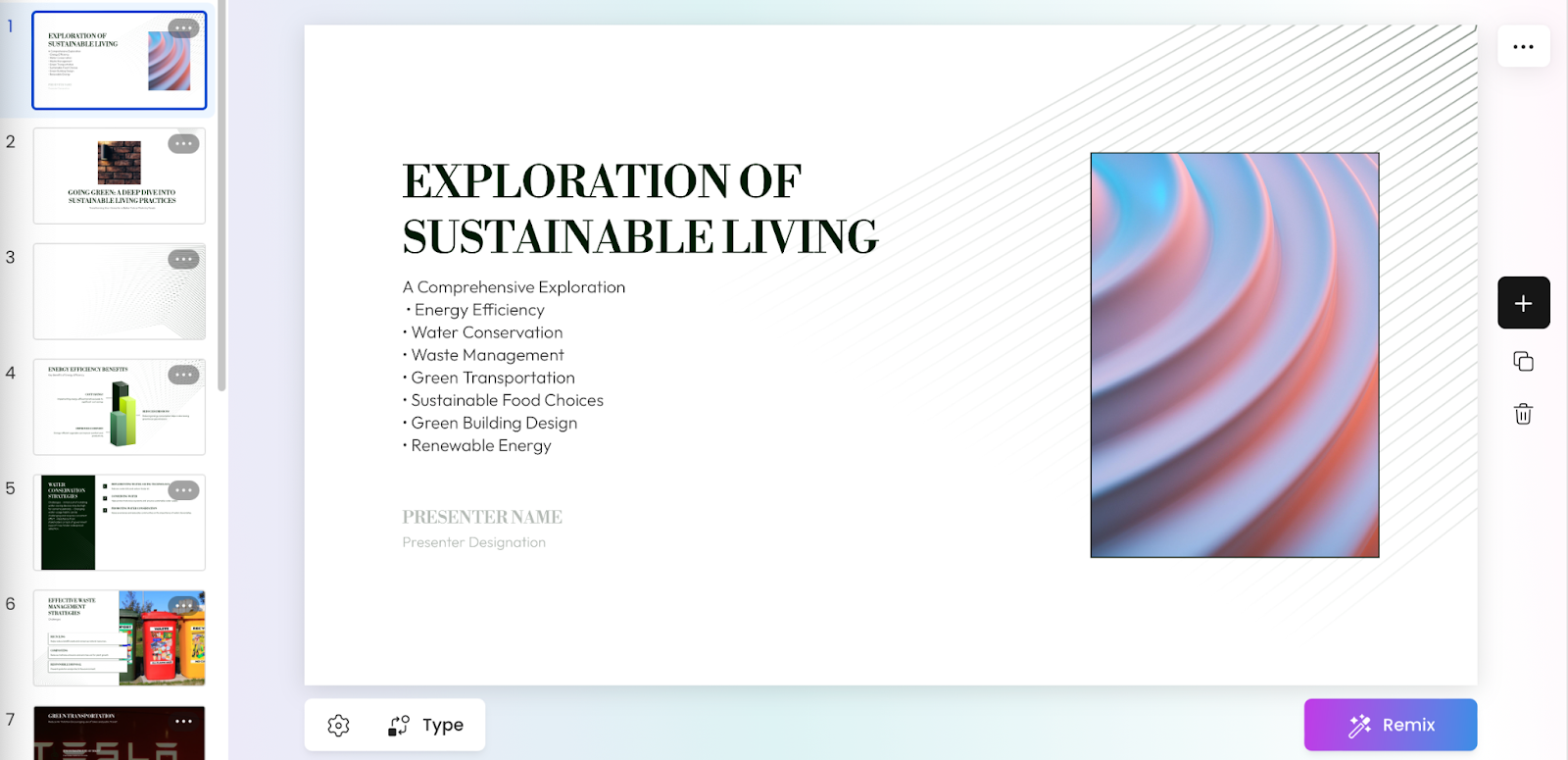Click the Remix button
This screenshot has height=760, width=1568.
point(1390,725)
